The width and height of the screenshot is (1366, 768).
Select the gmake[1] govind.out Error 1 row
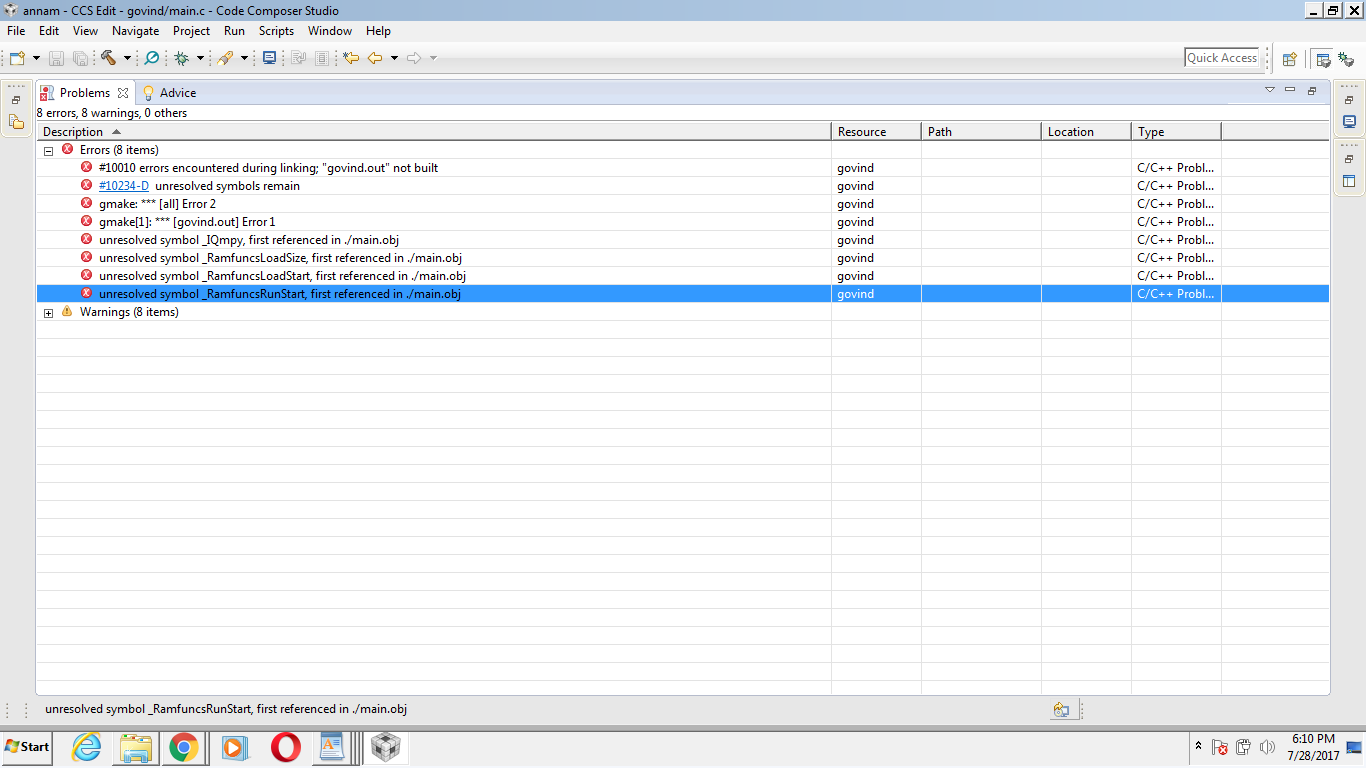click(683, 222)
